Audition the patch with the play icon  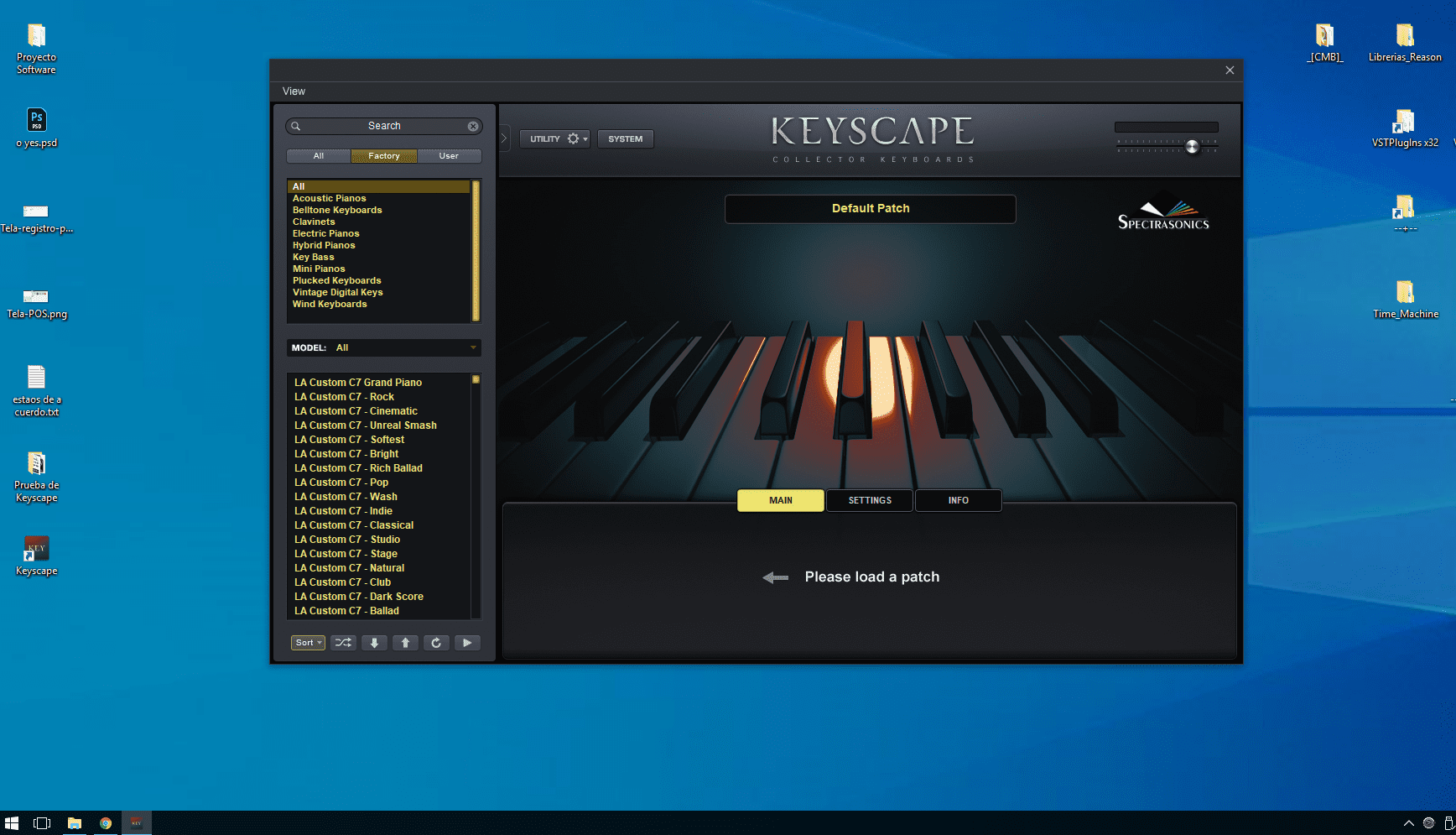467,642
